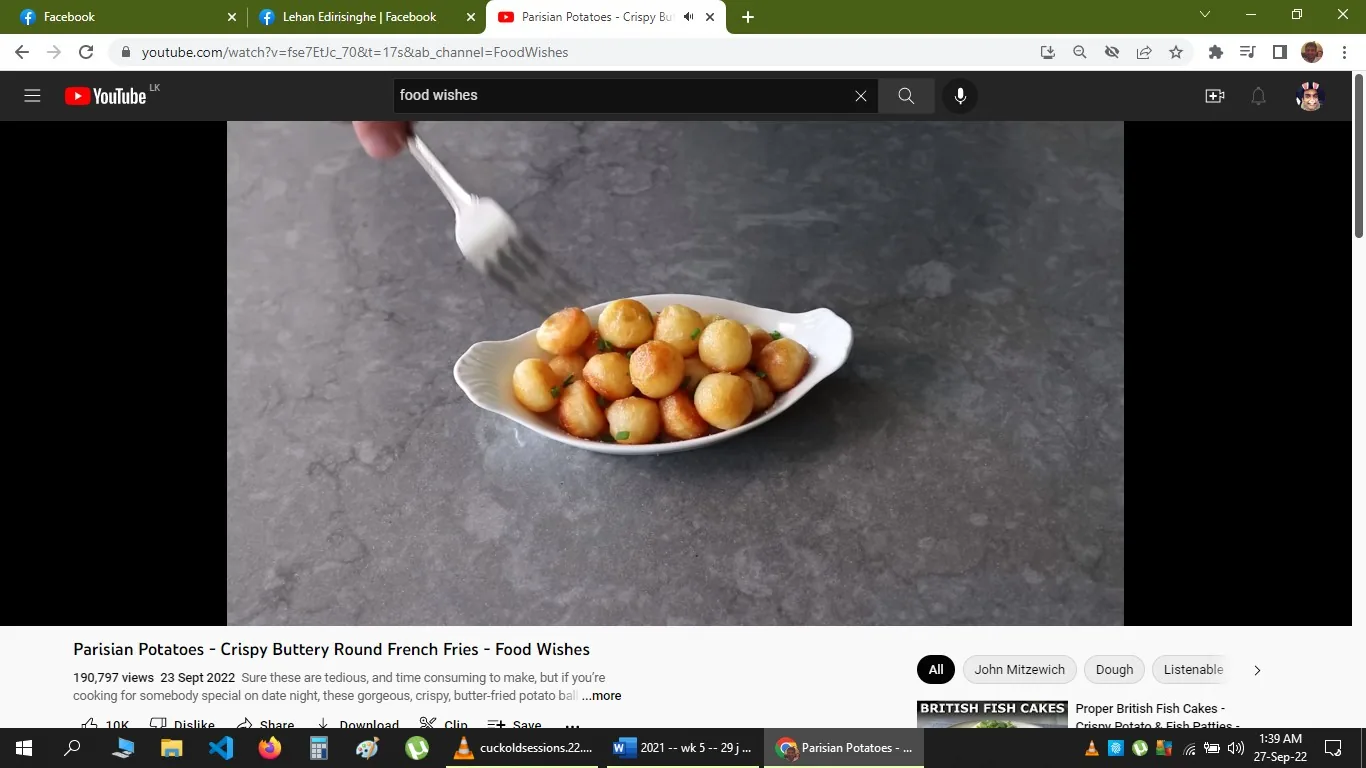Image resolution: width=1366 pixels, height=768 pixels.
Task: Open the Chrome extensions puzzle icon
Action: [x=1214, y=52]
